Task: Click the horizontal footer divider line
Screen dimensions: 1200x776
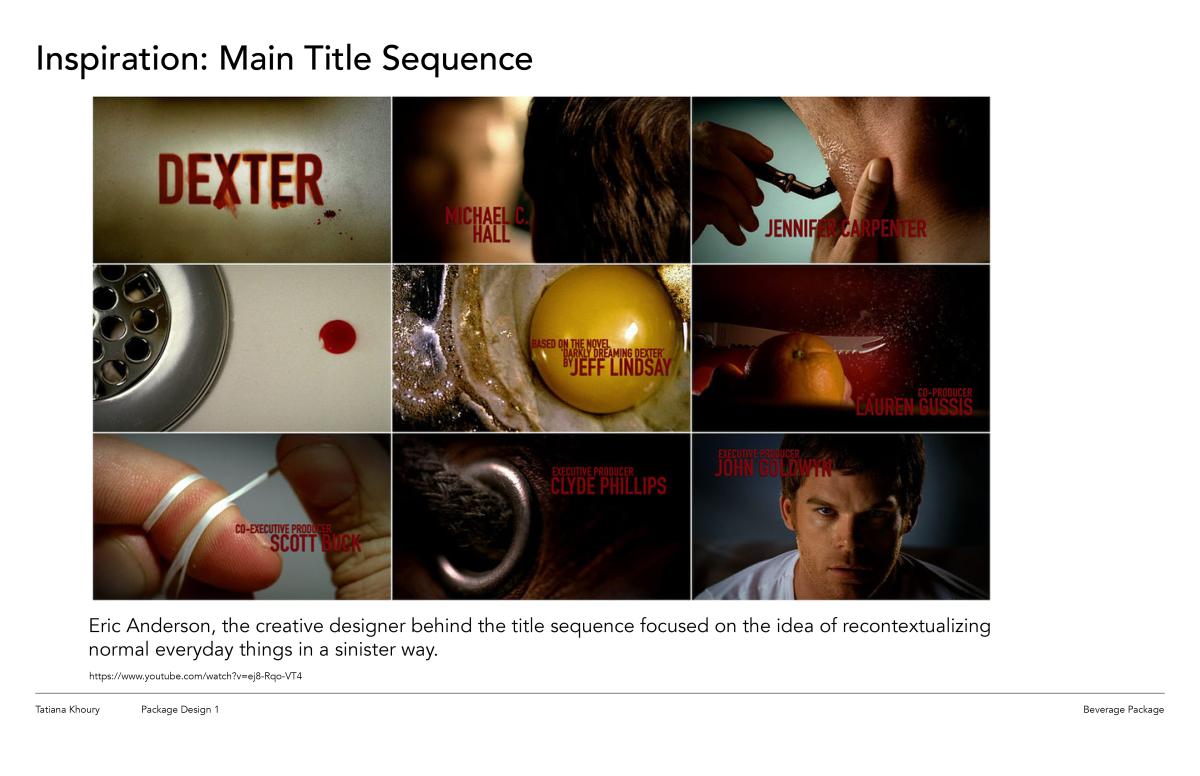Action: (x=600, y=693)
